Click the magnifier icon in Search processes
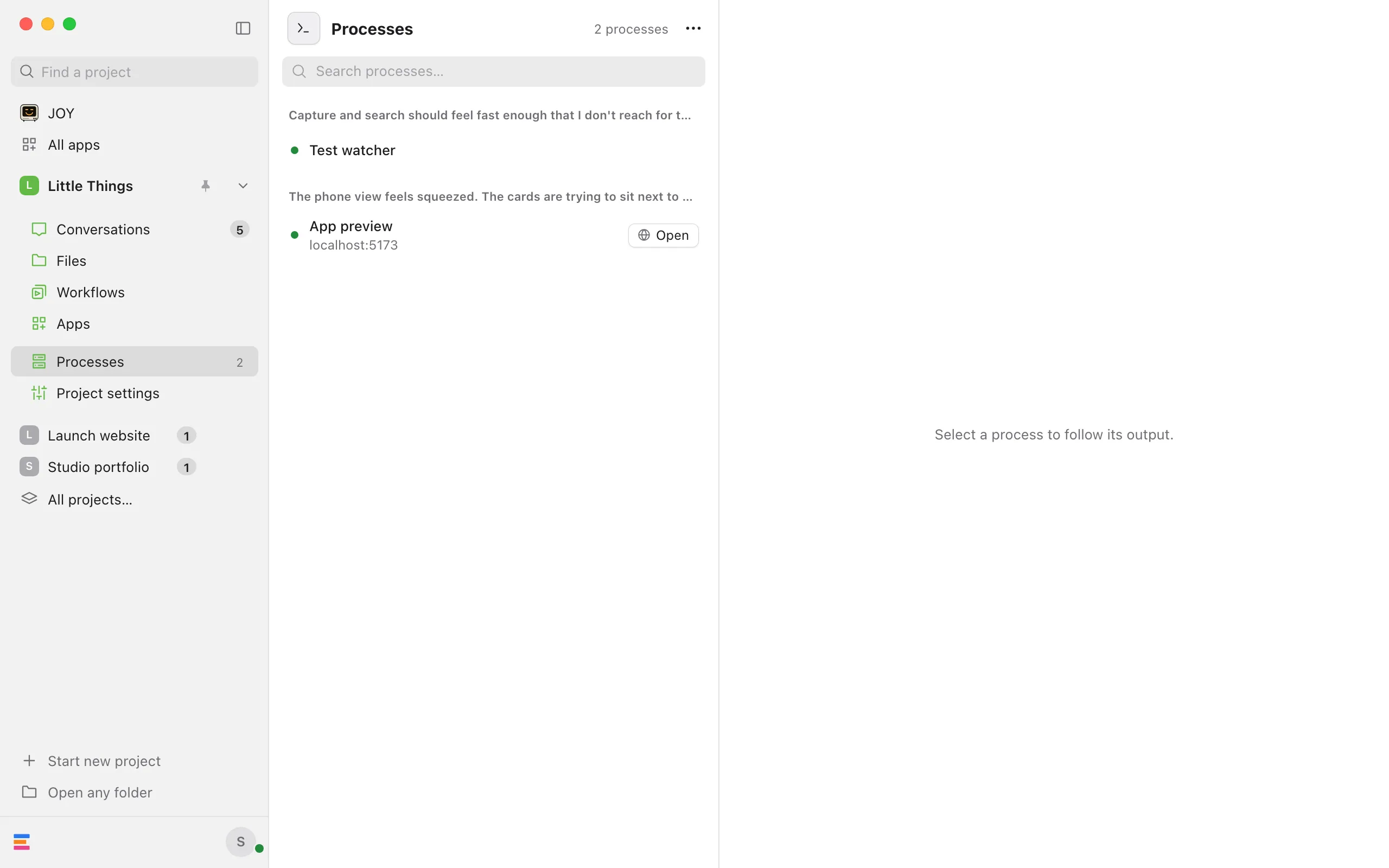Image resolution: width=1389 pixels, height=868 pixels. tap(299, 71)
